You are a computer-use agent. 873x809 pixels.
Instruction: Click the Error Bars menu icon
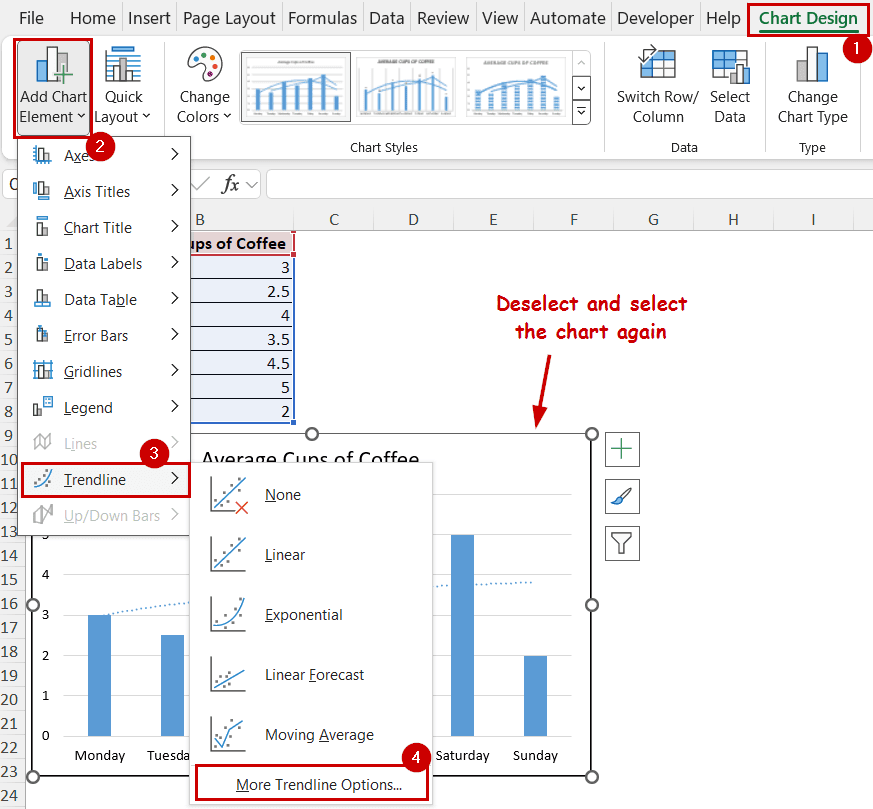click(x=42, y=334)
